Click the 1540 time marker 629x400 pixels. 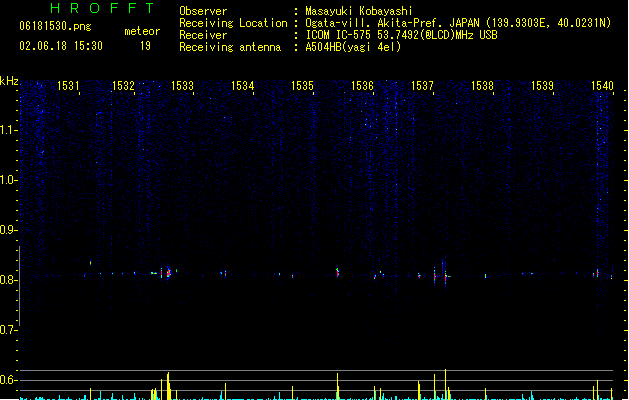[x=603, y=86]
